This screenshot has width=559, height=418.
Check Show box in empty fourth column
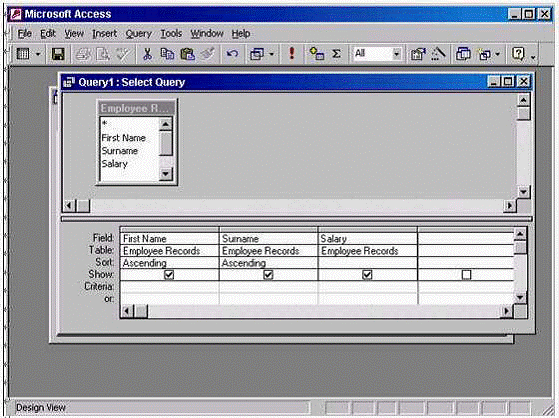466,275
